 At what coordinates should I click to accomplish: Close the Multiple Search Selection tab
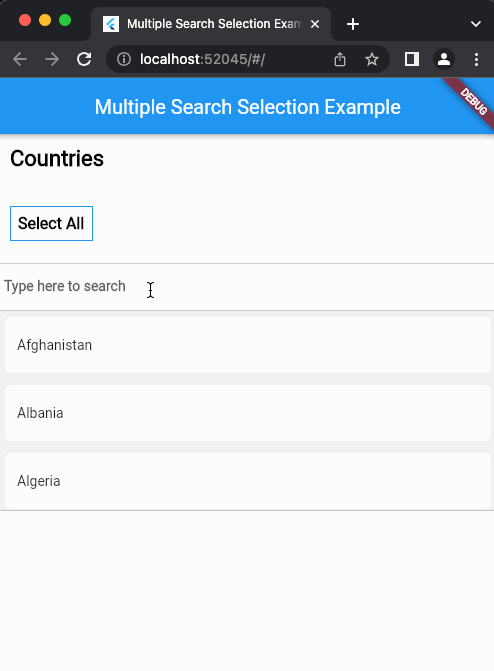click(x=315, y=24)
